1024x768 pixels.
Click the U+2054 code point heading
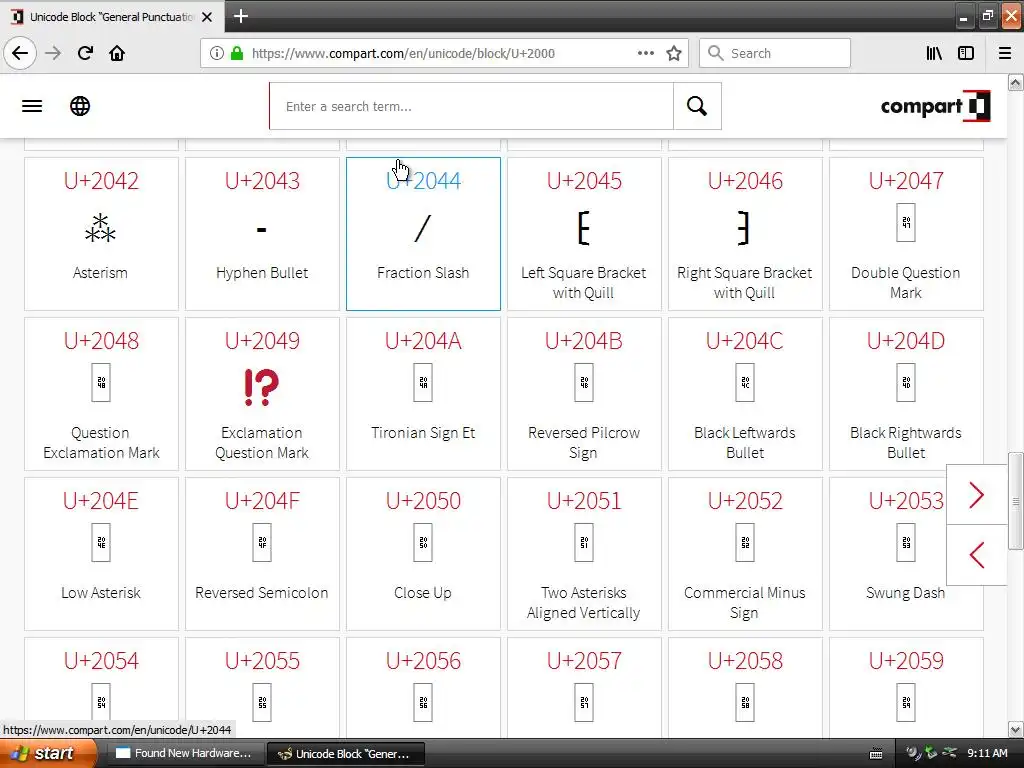[x=101, y=661]
